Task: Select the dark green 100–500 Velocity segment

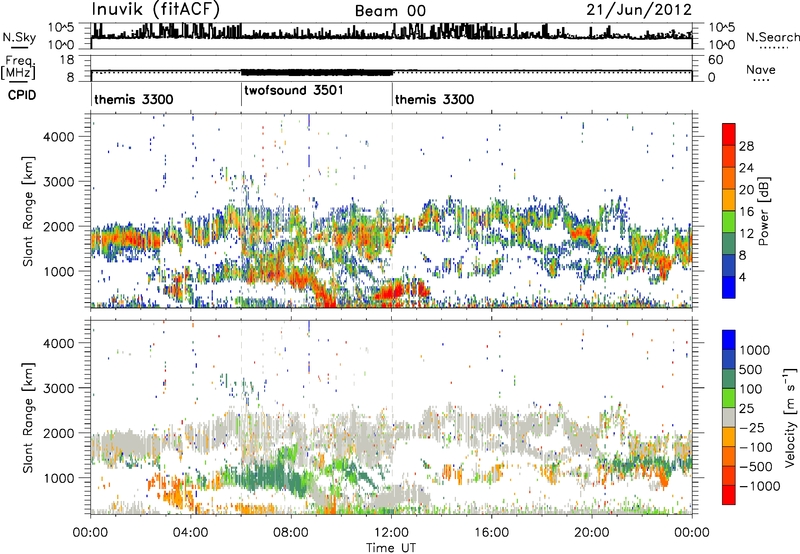Action: click(729, 379)
